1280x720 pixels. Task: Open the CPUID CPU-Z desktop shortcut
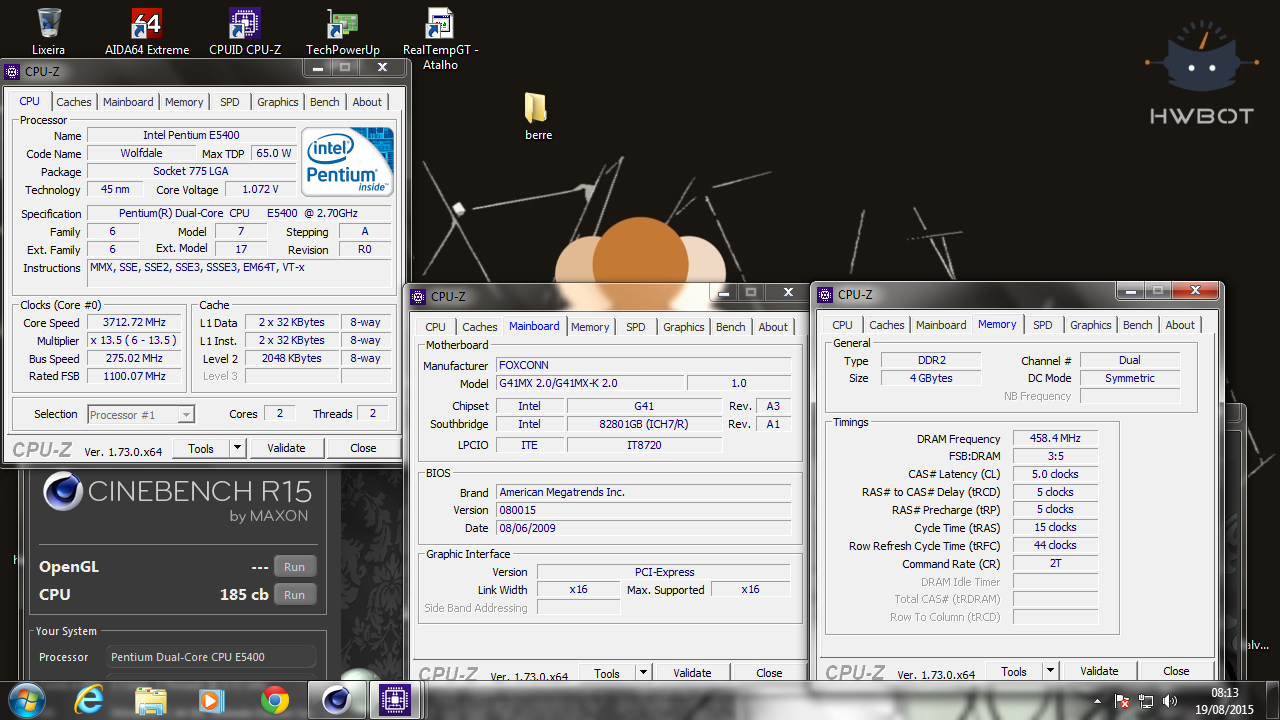point(245,31)
